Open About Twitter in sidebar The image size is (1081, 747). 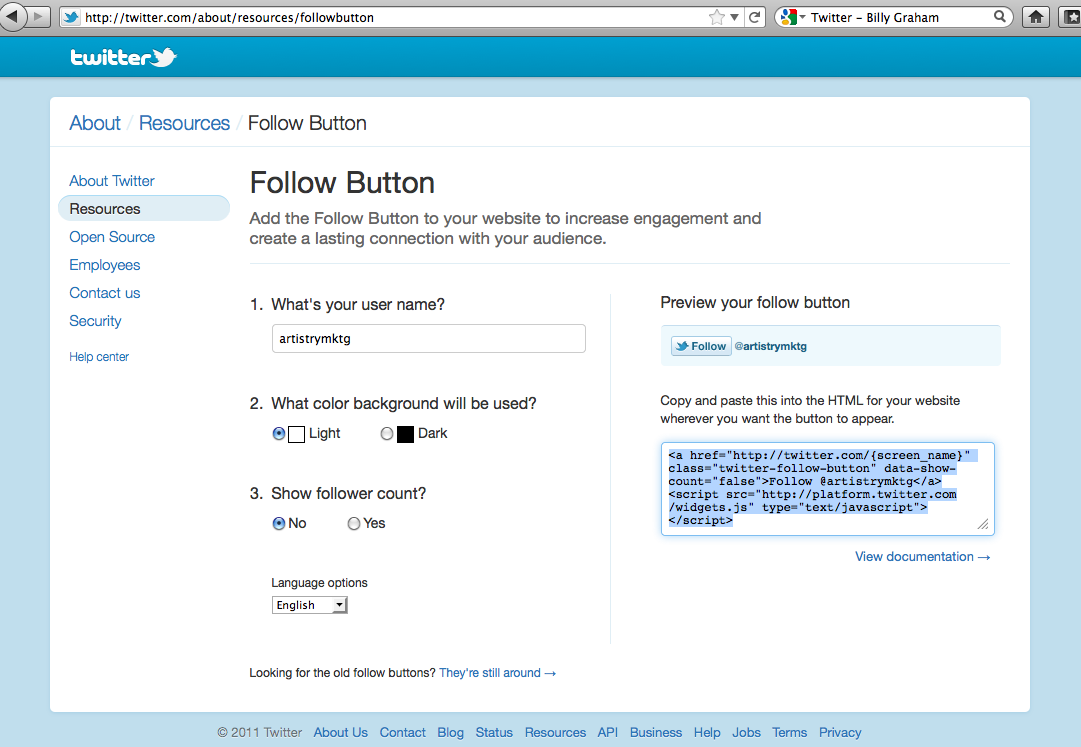[112, 181]
